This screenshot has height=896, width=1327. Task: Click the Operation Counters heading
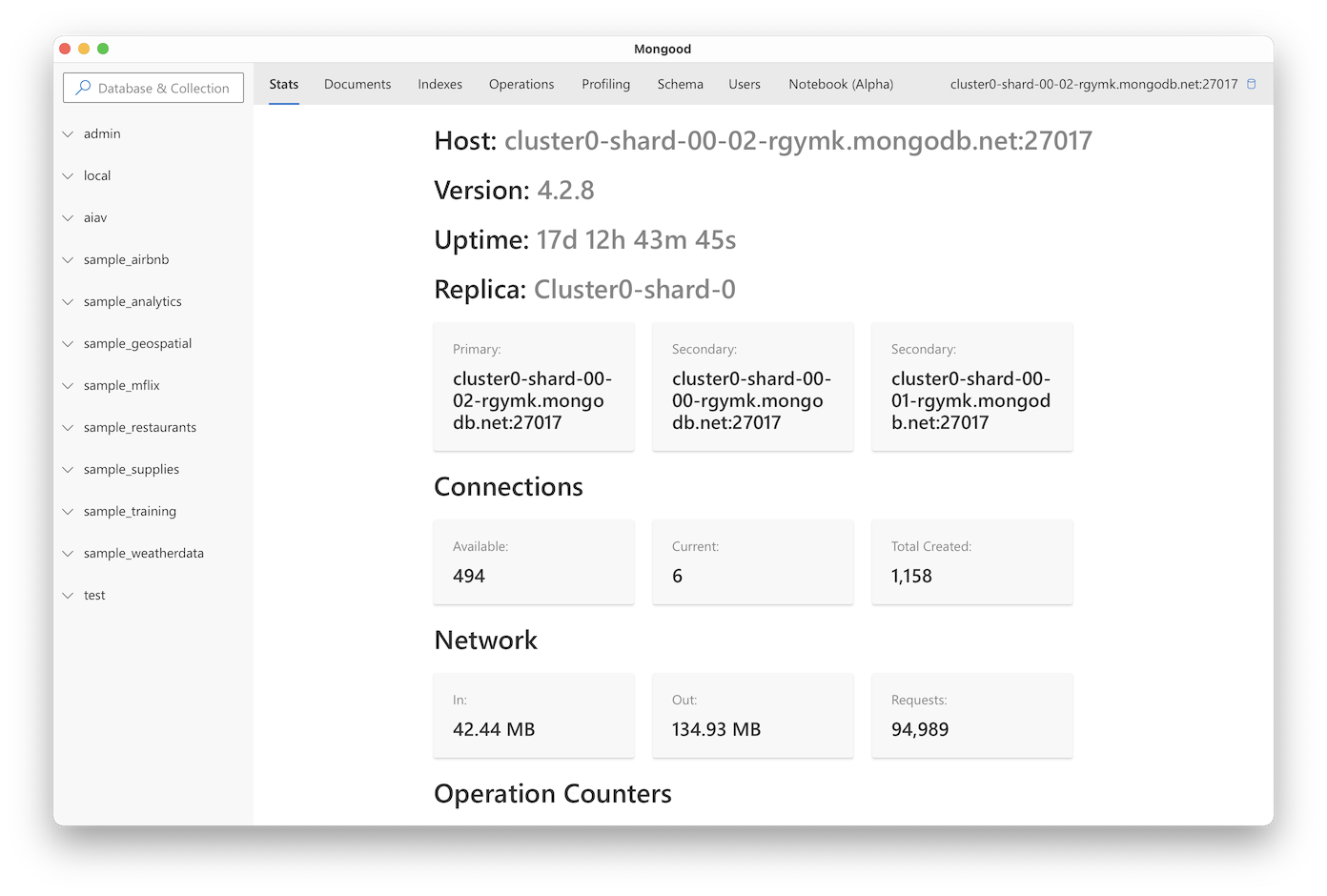553,794
